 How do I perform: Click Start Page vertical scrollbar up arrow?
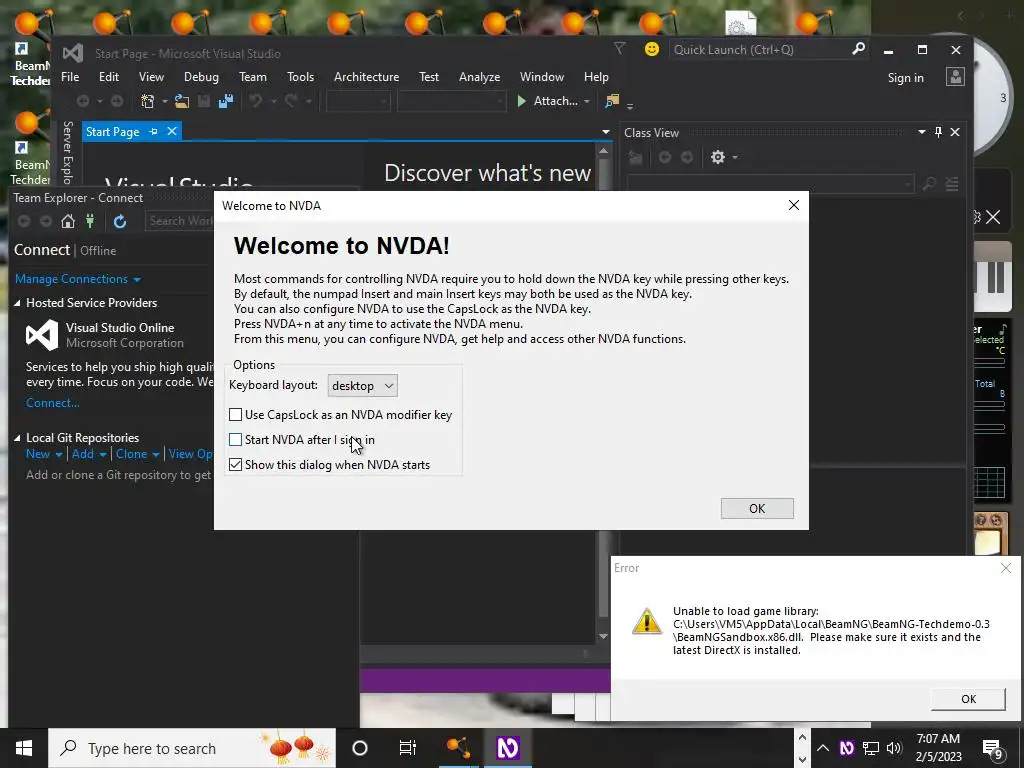coord(603,151)
